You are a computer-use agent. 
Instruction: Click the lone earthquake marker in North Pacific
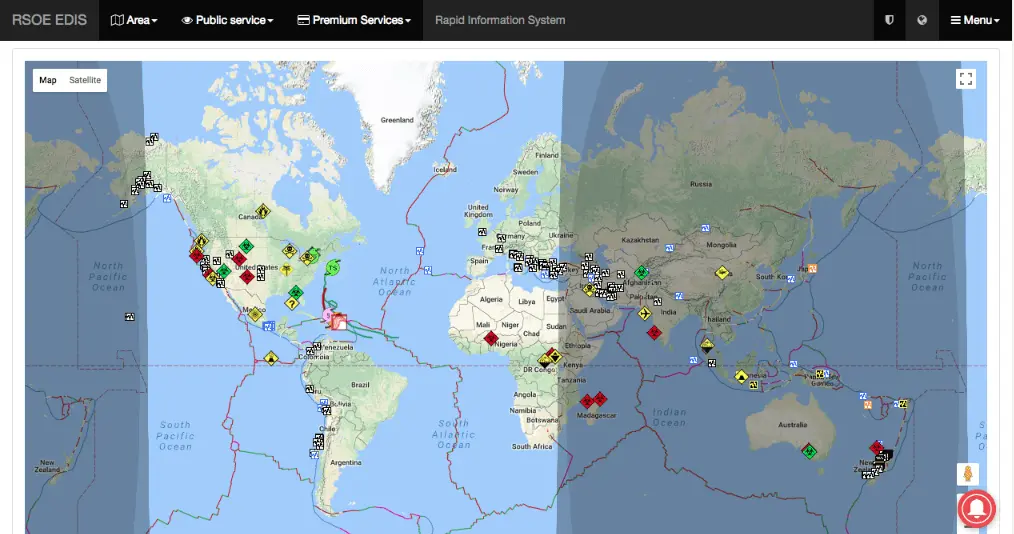tap(129, 317)
